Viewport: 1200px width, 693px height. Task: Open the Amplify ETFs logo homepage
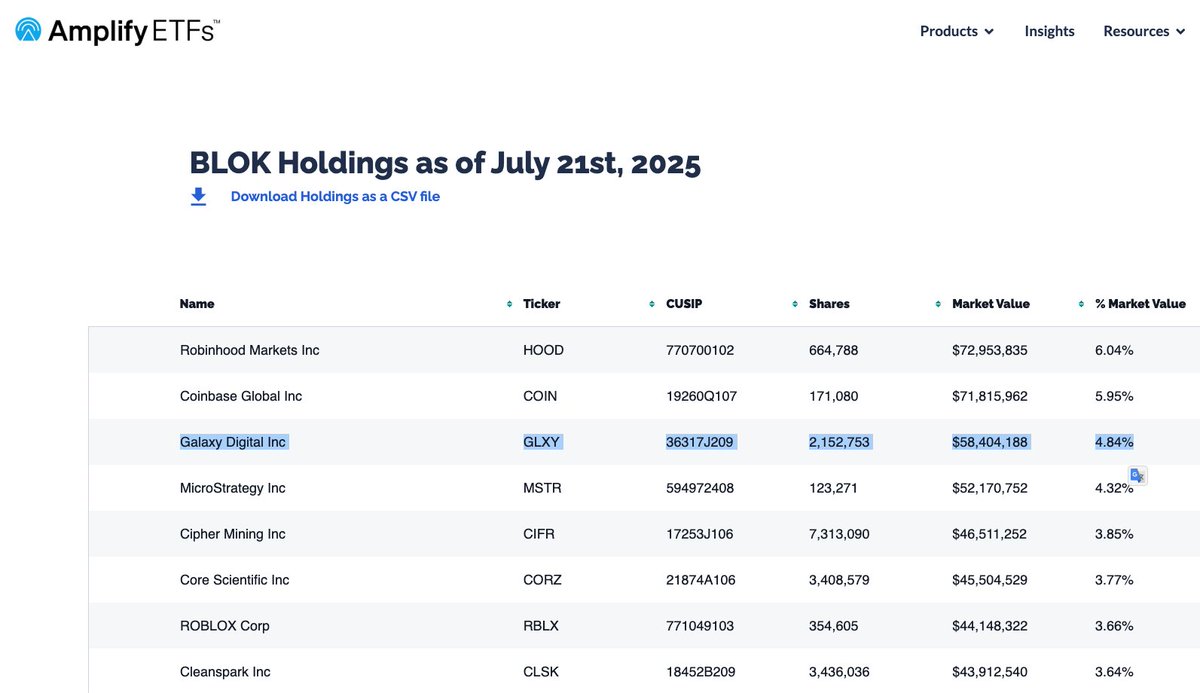[118, 30]
